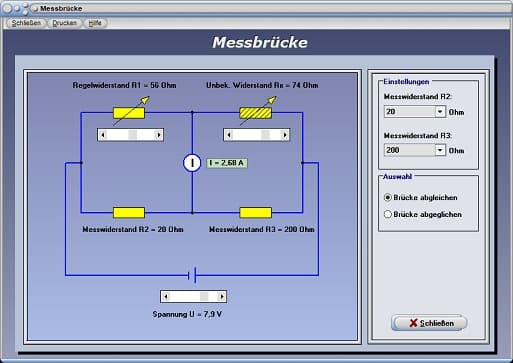Open the Hilfe menu
Screen dimensions: 513x363
(x=95, y=23)
